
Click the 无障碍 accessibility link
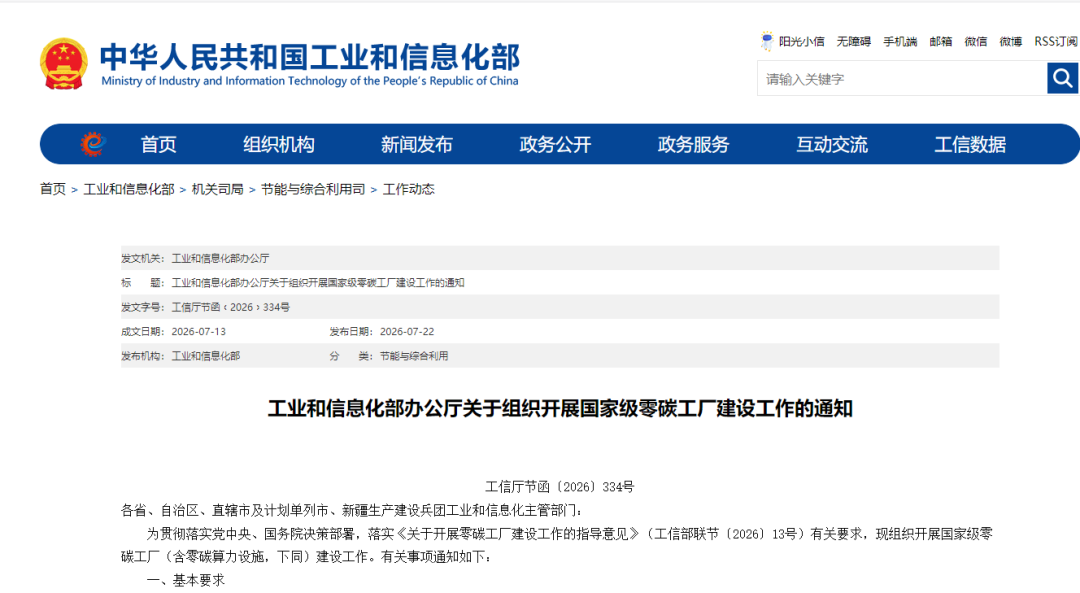[x=854, y=42]
